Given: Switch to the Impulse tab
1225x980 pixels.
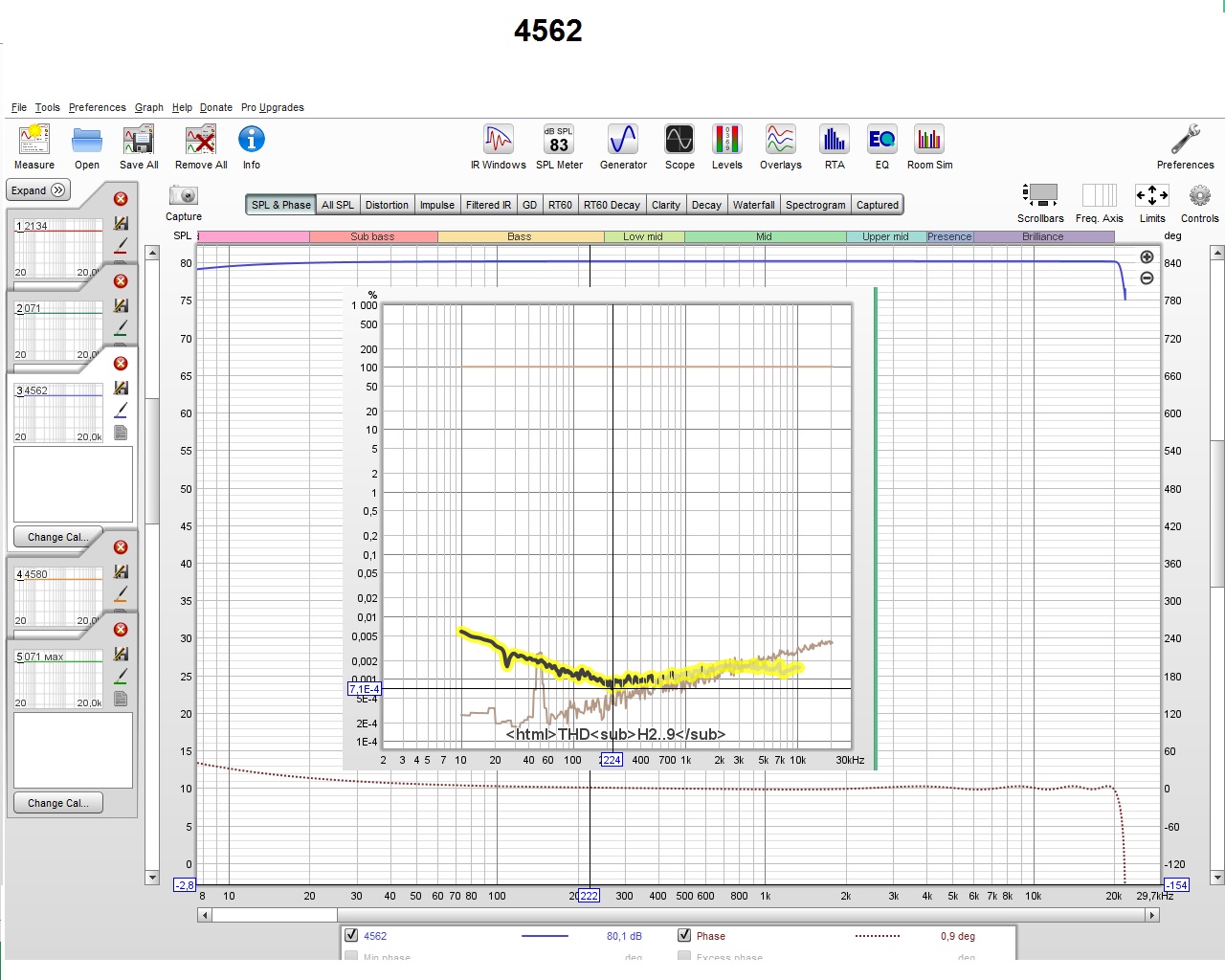Looking at the screenshot, I should click(x=437, y=205).
